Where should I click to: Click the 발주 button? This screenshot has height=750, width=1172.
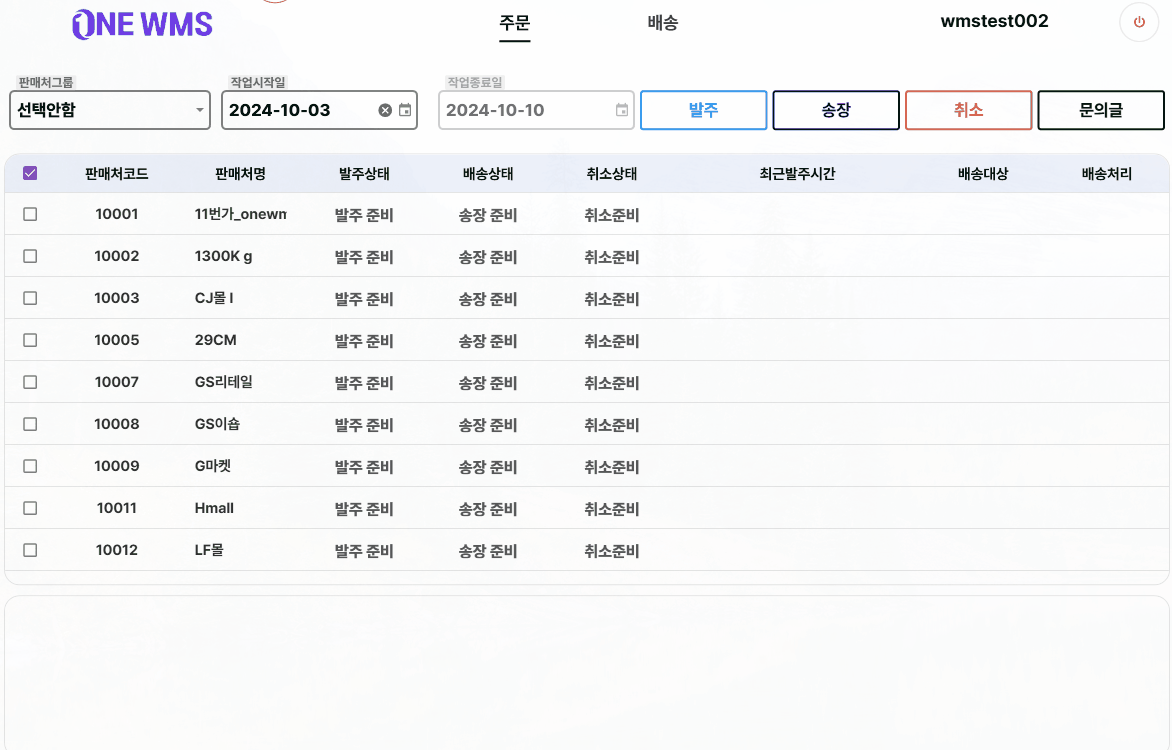point(703,110)
